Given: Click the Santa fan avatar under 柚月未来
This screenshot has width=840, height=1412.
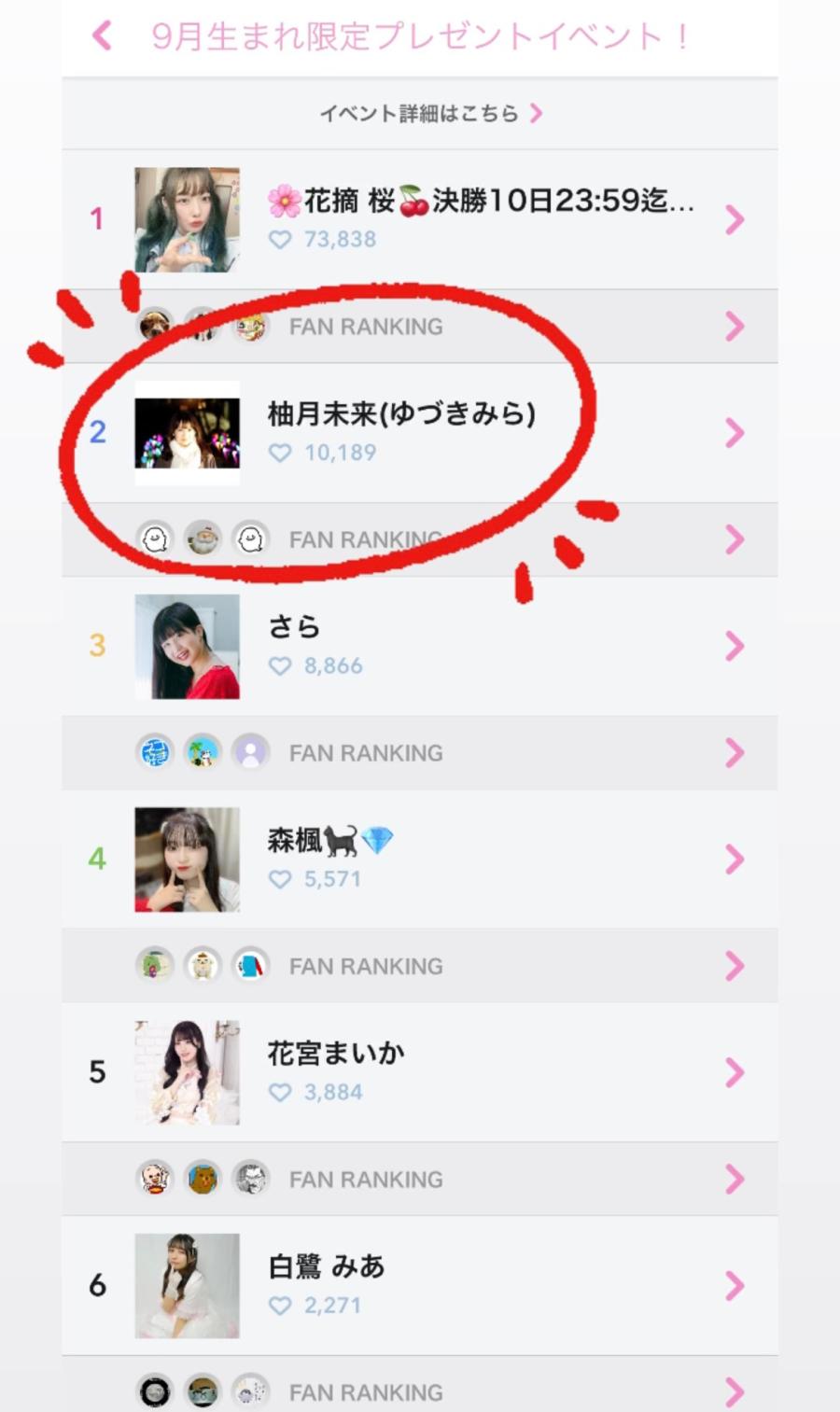Looking at the screenshot, I should pyautogui.click(x=203, y=539).
